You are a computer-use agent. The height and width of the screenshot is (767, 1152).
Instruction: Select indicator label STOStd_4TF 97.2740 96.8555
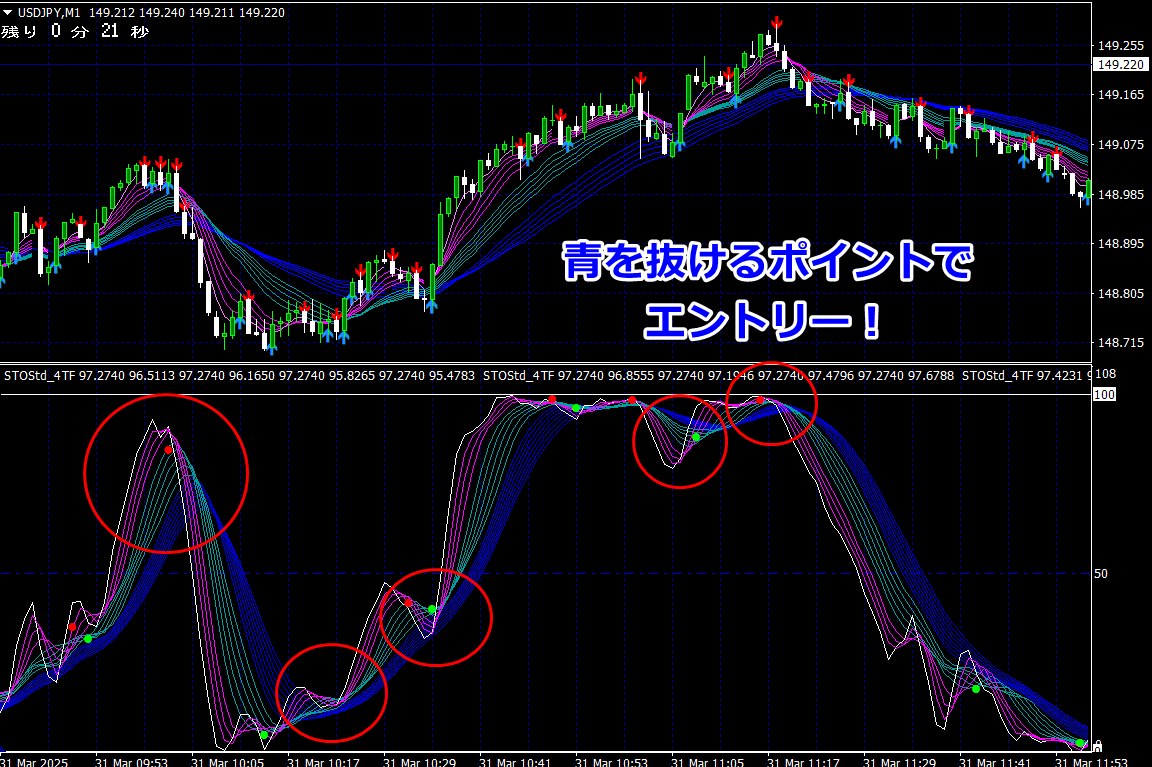point(568,375)
